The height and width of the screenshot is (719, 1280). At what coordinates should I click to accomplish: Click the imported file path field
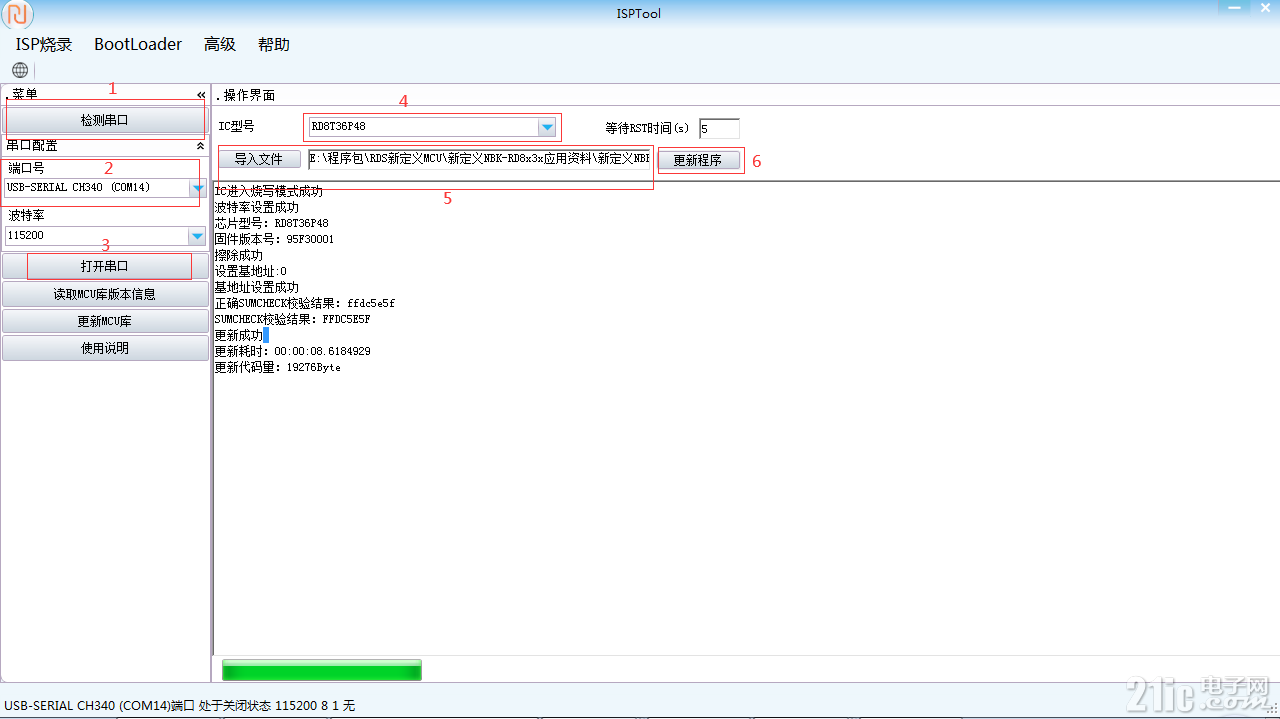pos(479,158)
